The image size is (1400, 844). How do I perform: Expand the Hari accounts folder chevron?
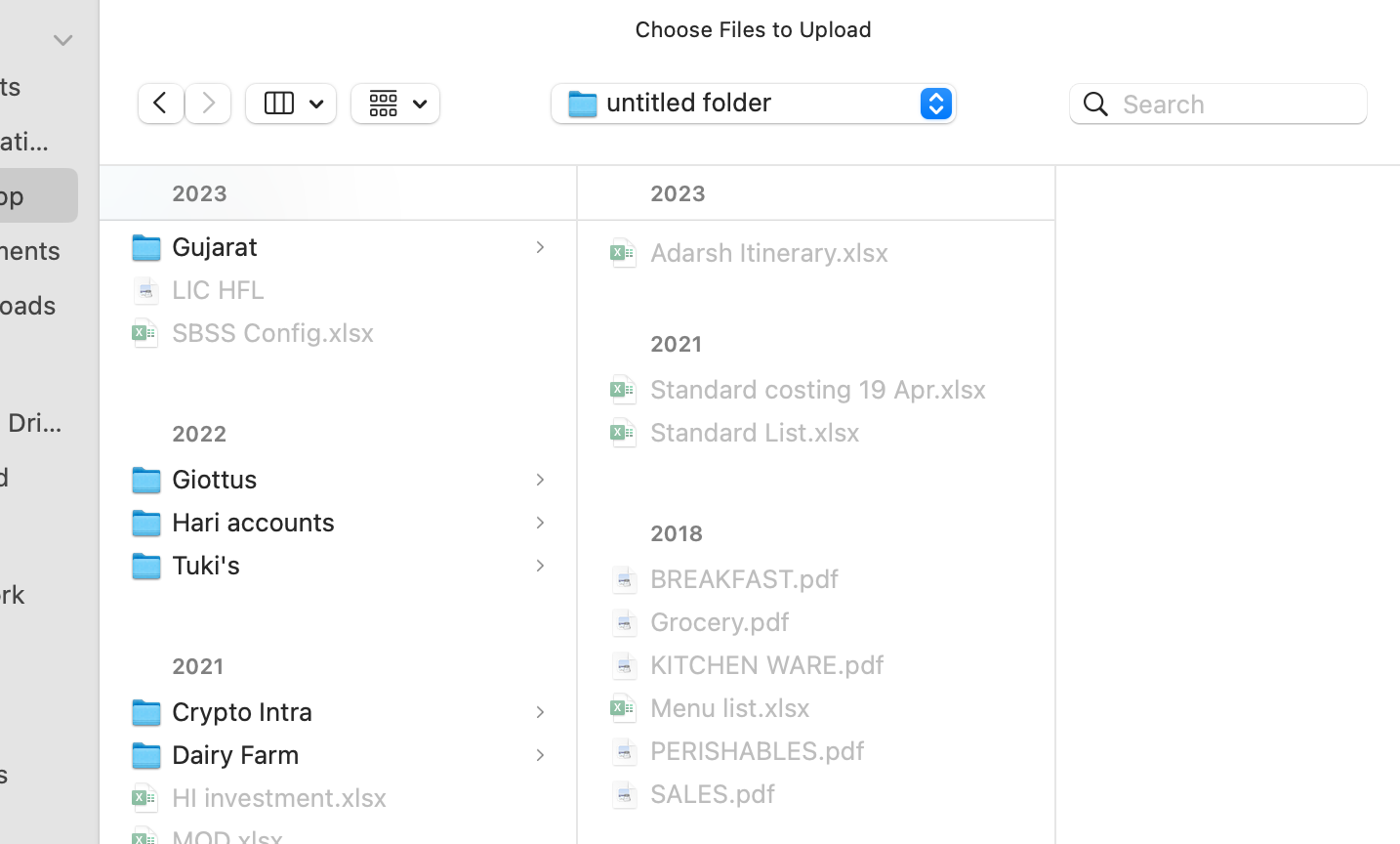(539, 523)
